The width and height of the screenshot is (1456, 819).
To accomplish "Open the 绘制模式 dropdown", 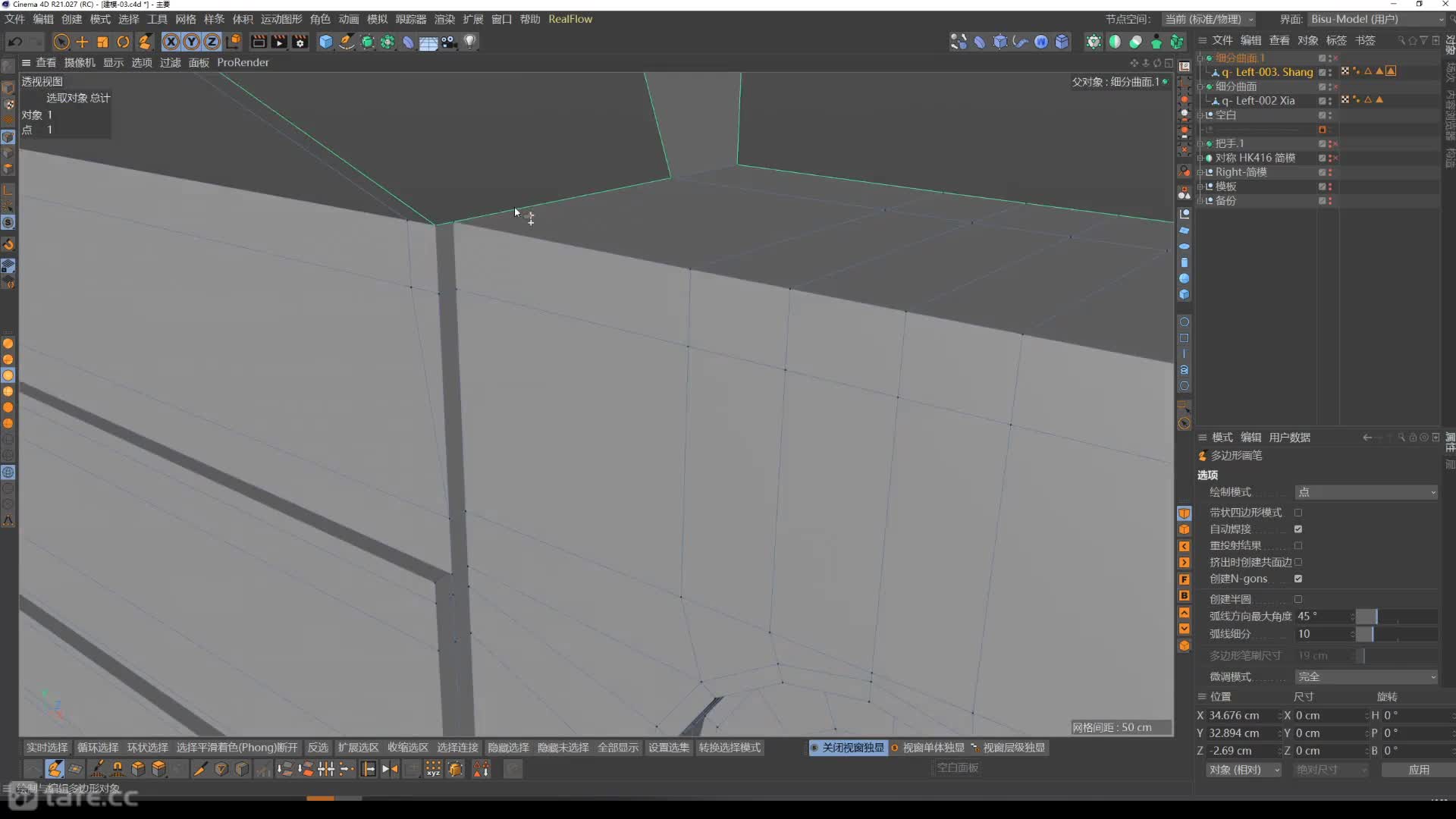I will (x=1366, y=492).
